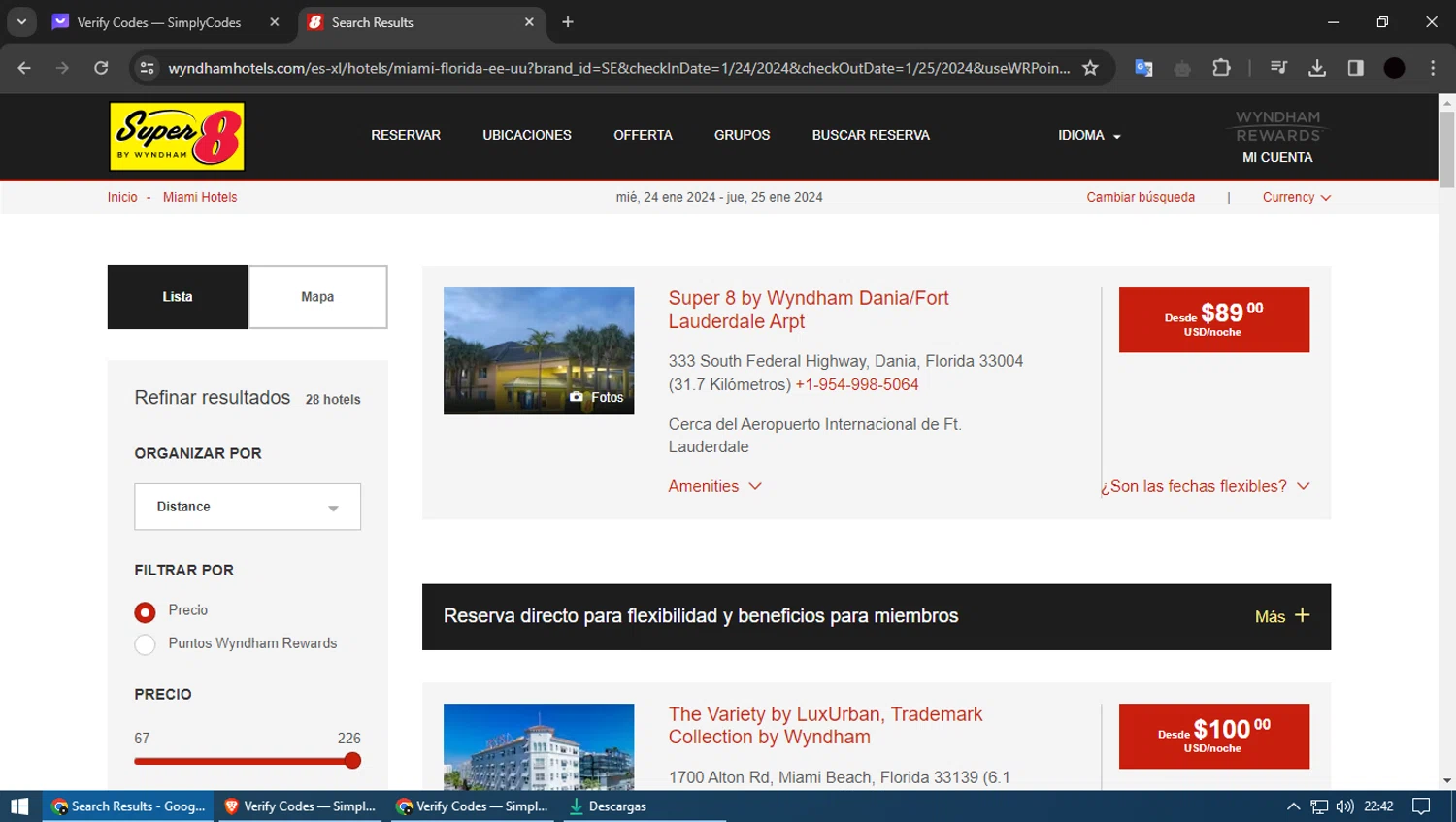Bookmark this page with star icon
The width and height of the screenshot is (1456, 822).
click(x=1090, y=68)
